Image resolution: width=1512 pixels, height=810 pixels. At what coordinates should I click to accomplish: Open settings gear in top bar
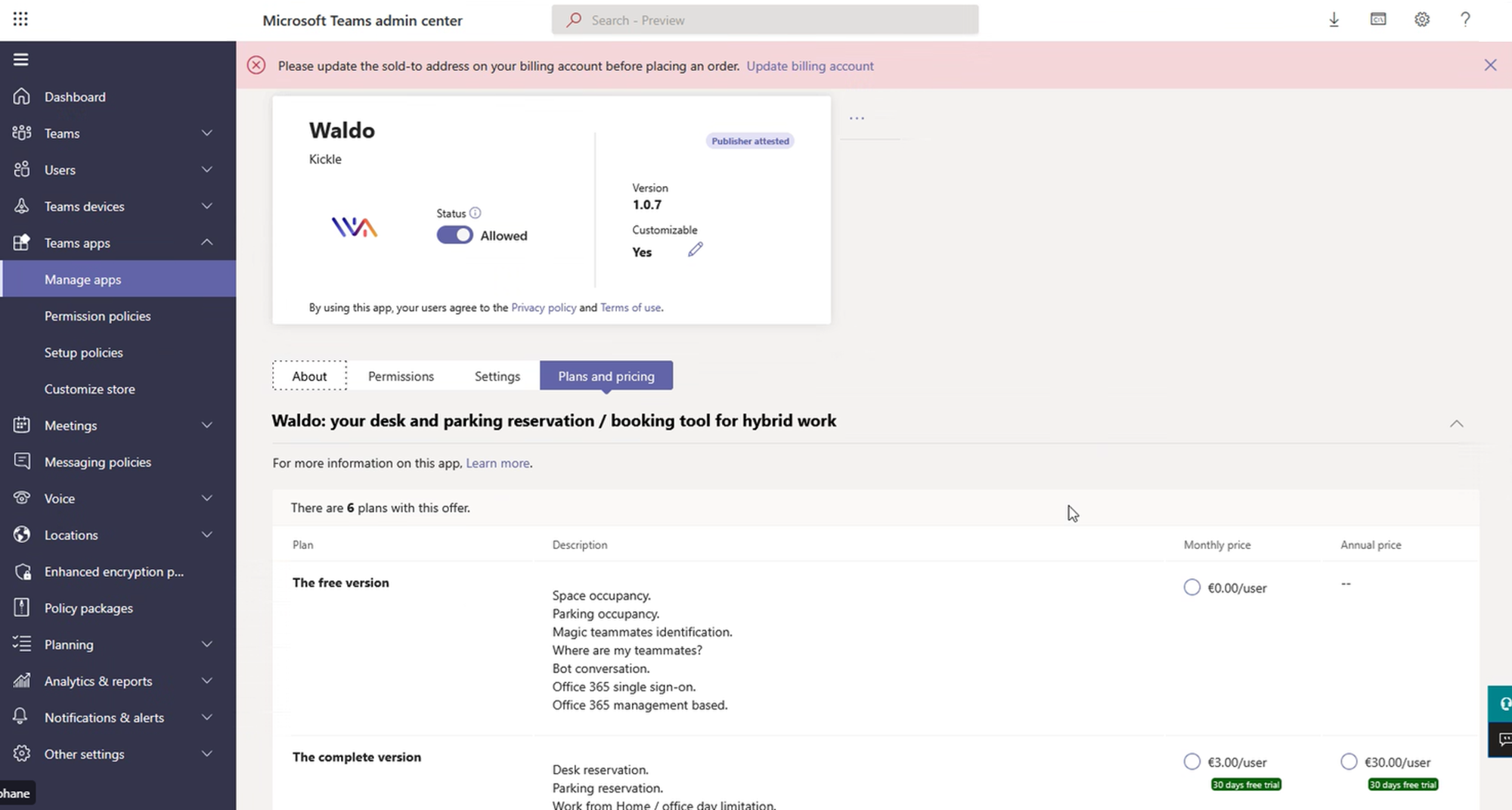point(1422,20)
